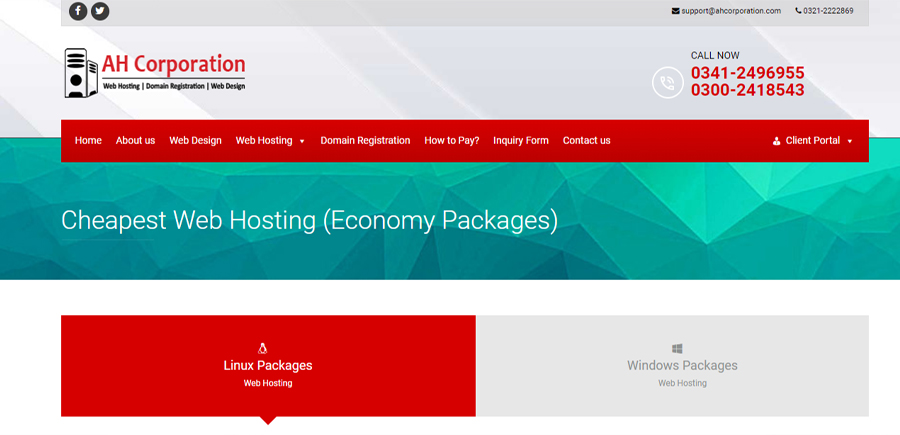Open the Inquiry Form page
The width and height of the screenshot is (900, 435).
click(521, 141)
